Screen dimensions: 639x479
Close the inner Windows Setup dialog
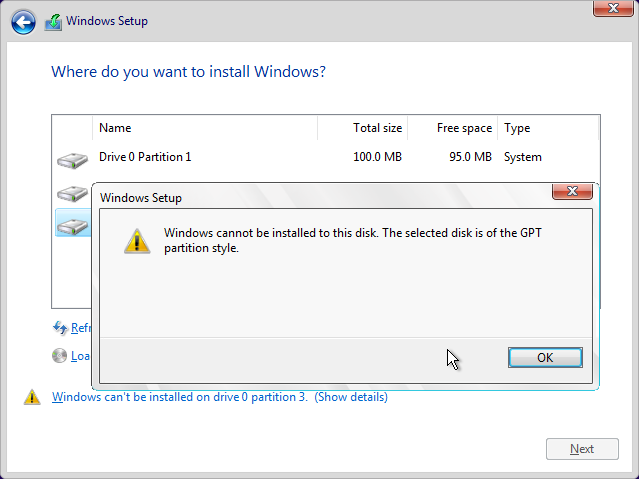click(572, 191)
